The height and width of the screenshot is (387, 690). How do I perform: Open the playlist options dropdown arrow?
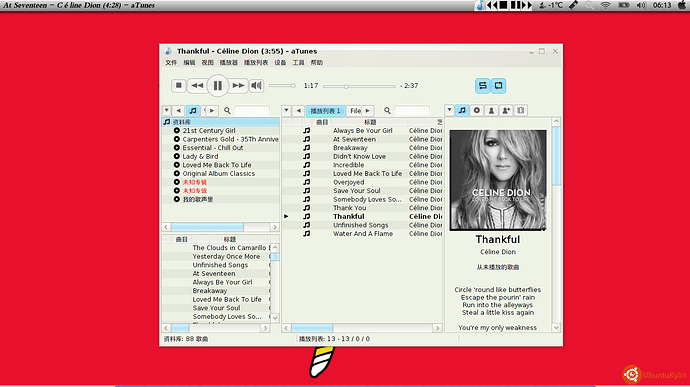click(x=286, y=111)
